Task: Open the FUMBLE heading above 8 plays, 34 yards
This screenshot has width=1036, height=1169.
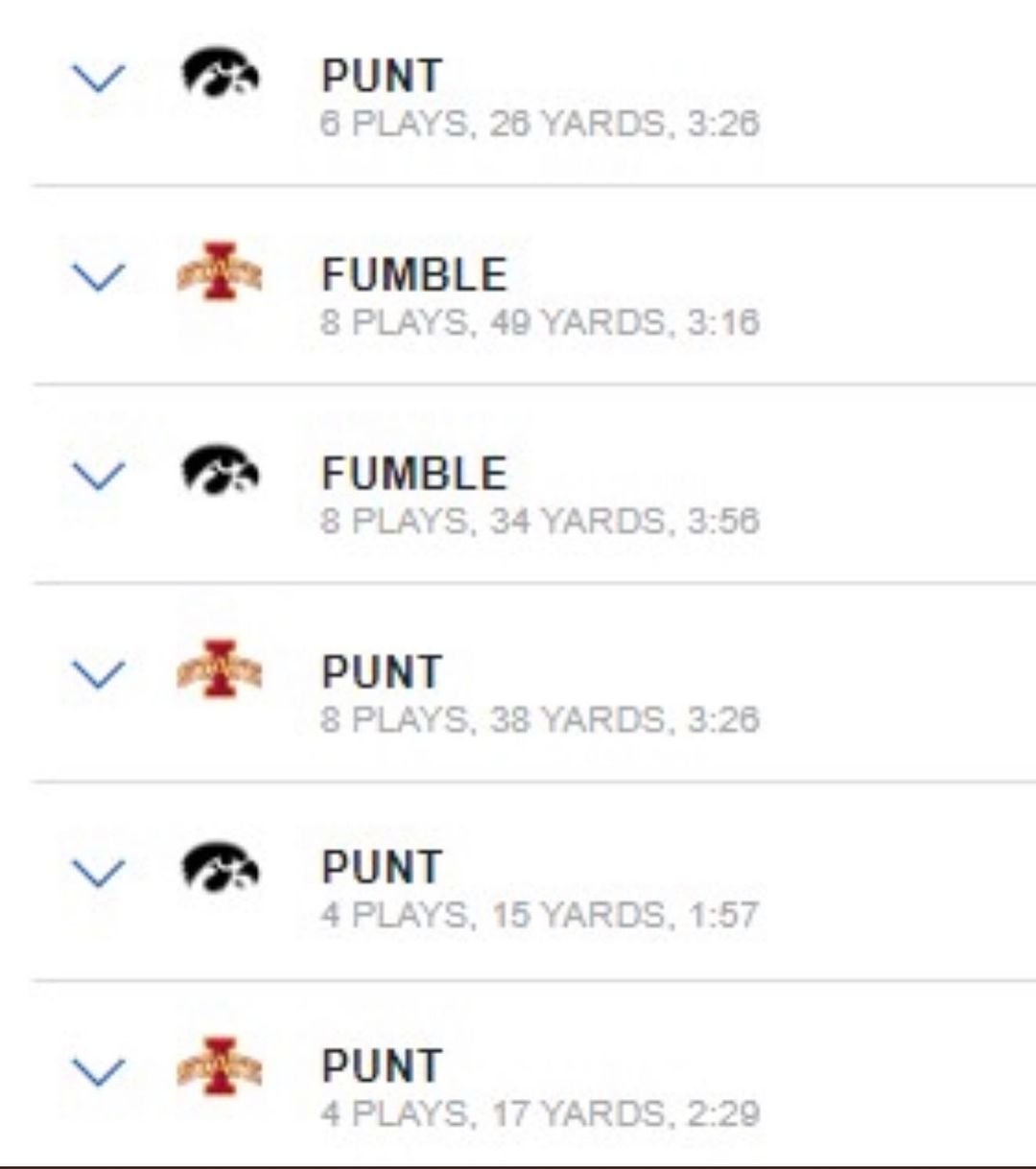Action: pos(413,474)
